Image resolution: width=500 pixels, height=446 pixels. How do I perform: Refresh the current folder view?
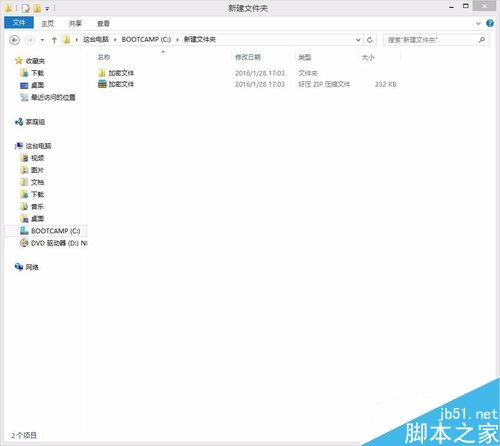370,40
